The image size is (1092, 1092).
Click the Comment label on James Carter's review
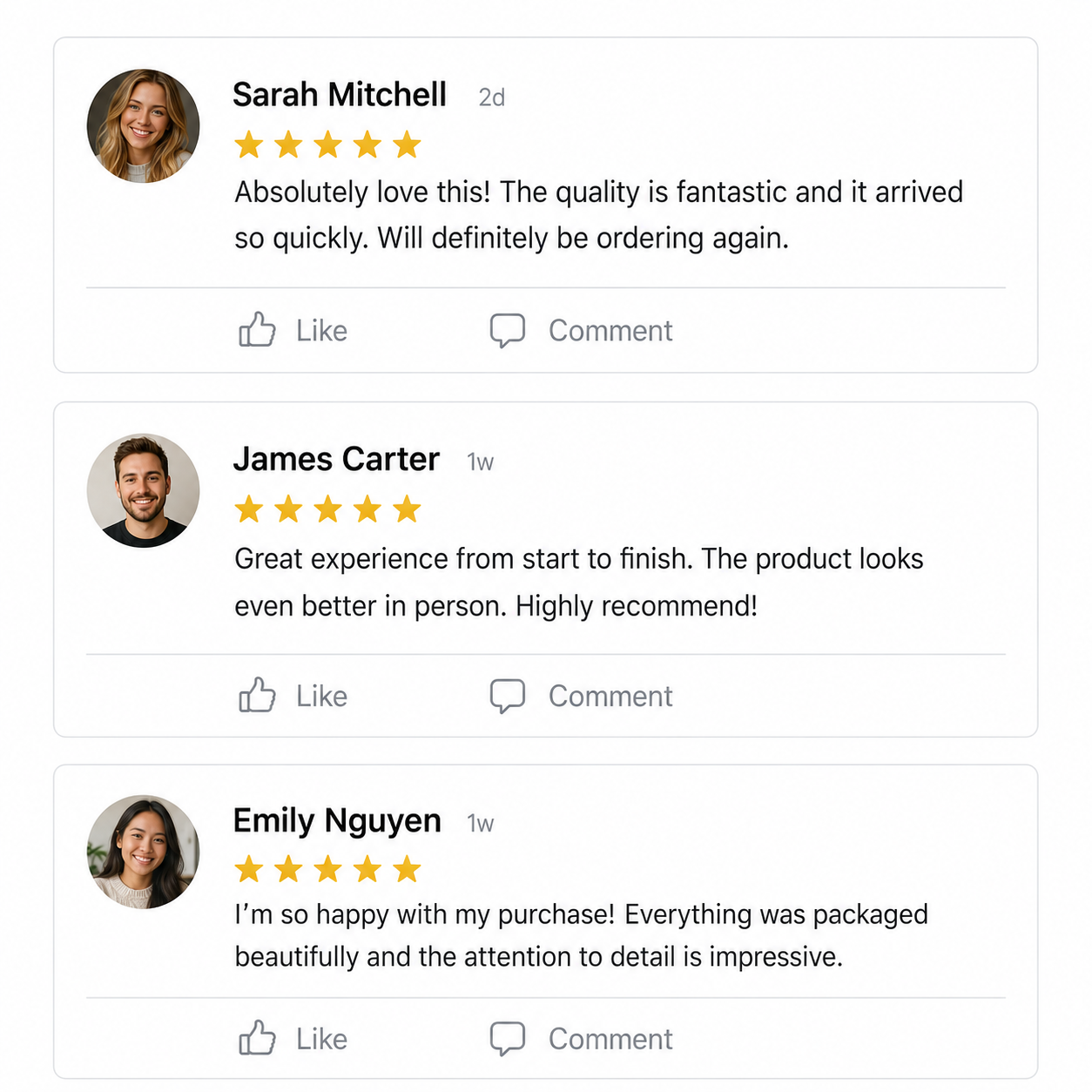pyautogui.click(x=610, y=697)
